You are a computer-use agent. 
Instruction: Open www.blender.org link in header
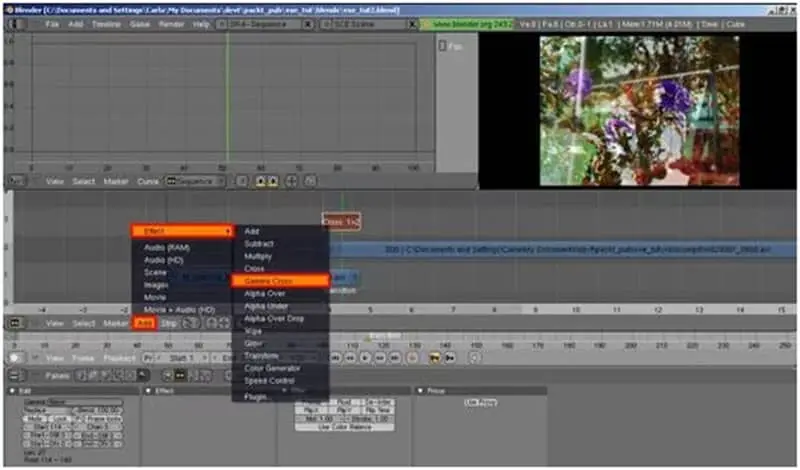pyautogui.click(x=468, y=24)
